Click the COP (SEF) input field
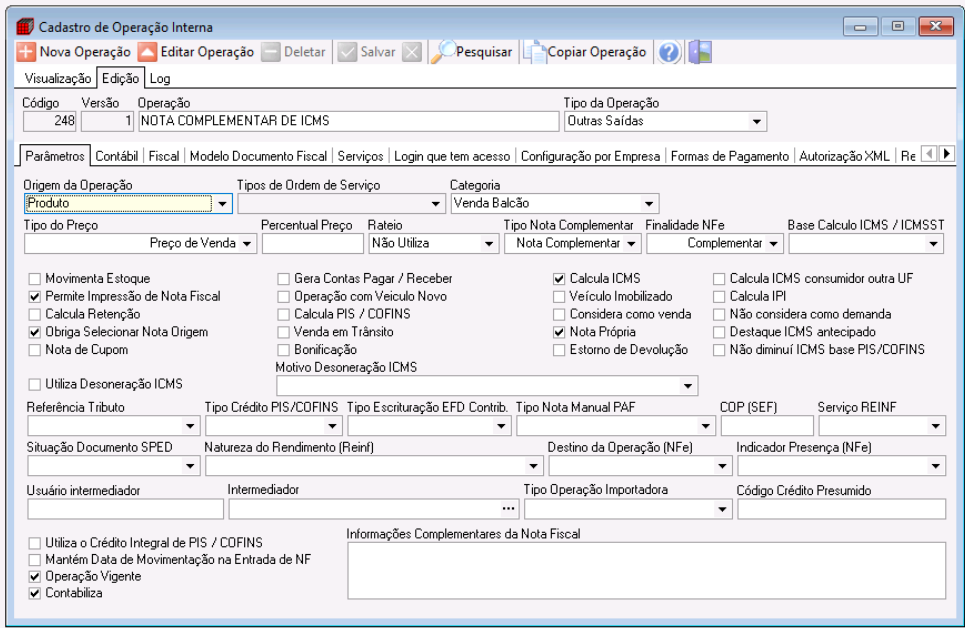This screenshot has width=965, height=628. 767,425
